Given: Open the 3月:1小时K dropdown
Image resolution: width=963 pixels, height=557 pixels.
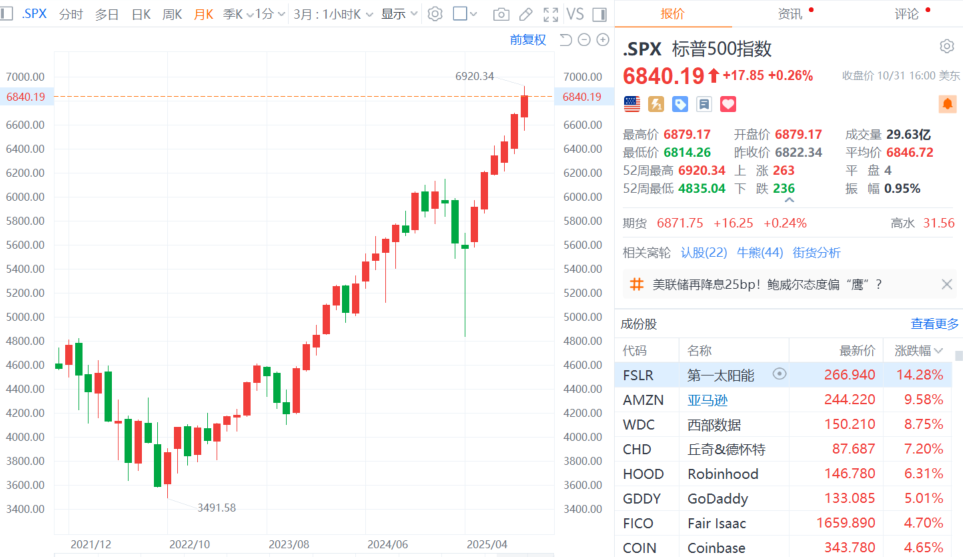Looking at the screenshot, I should coord(333,14).
